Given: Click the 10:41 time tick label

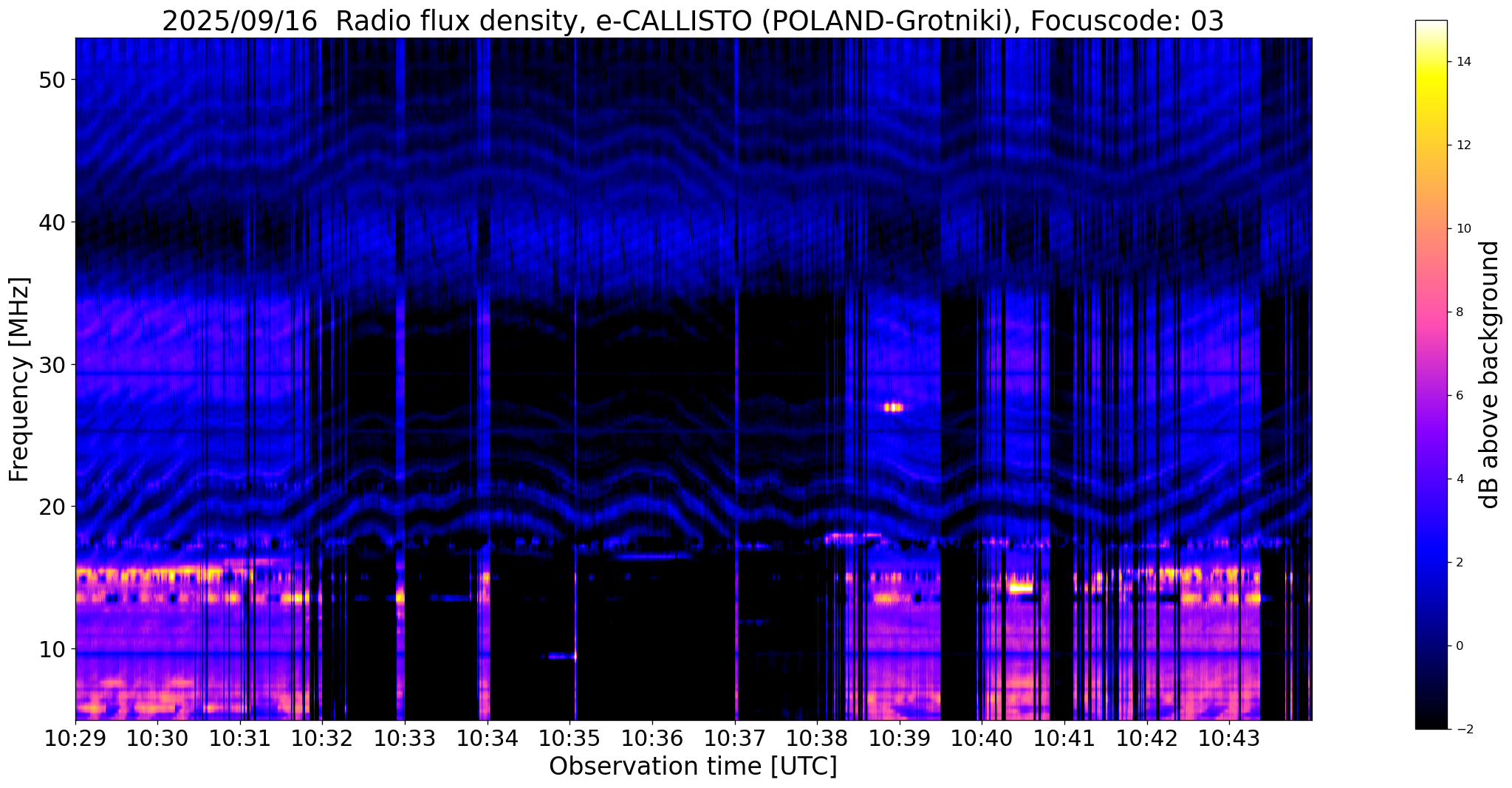Looking at the screenshot, I should (x=1064, y=737).
